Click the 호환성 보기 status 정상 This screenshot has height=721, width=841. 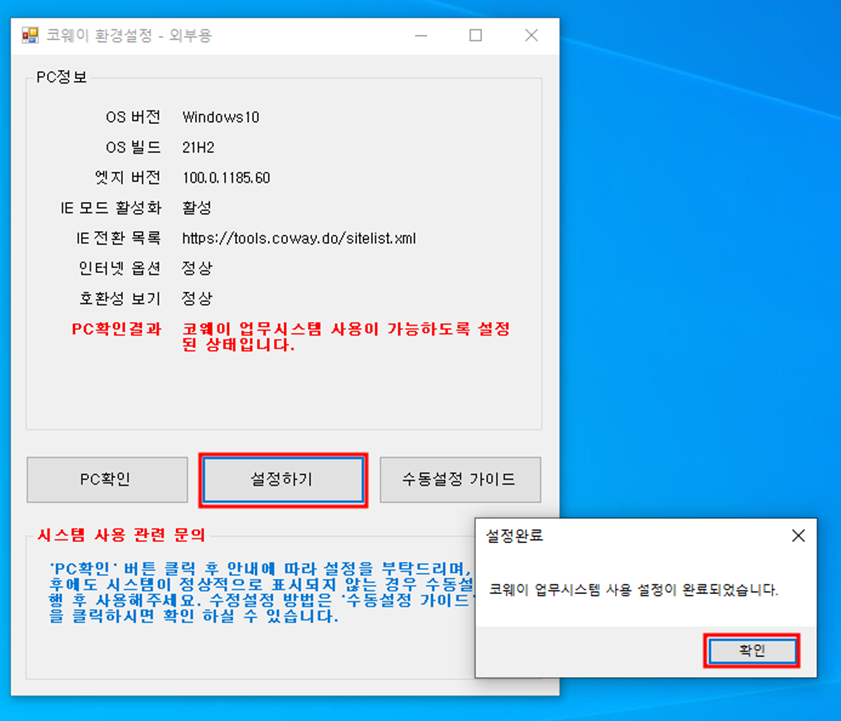point(197,298)
